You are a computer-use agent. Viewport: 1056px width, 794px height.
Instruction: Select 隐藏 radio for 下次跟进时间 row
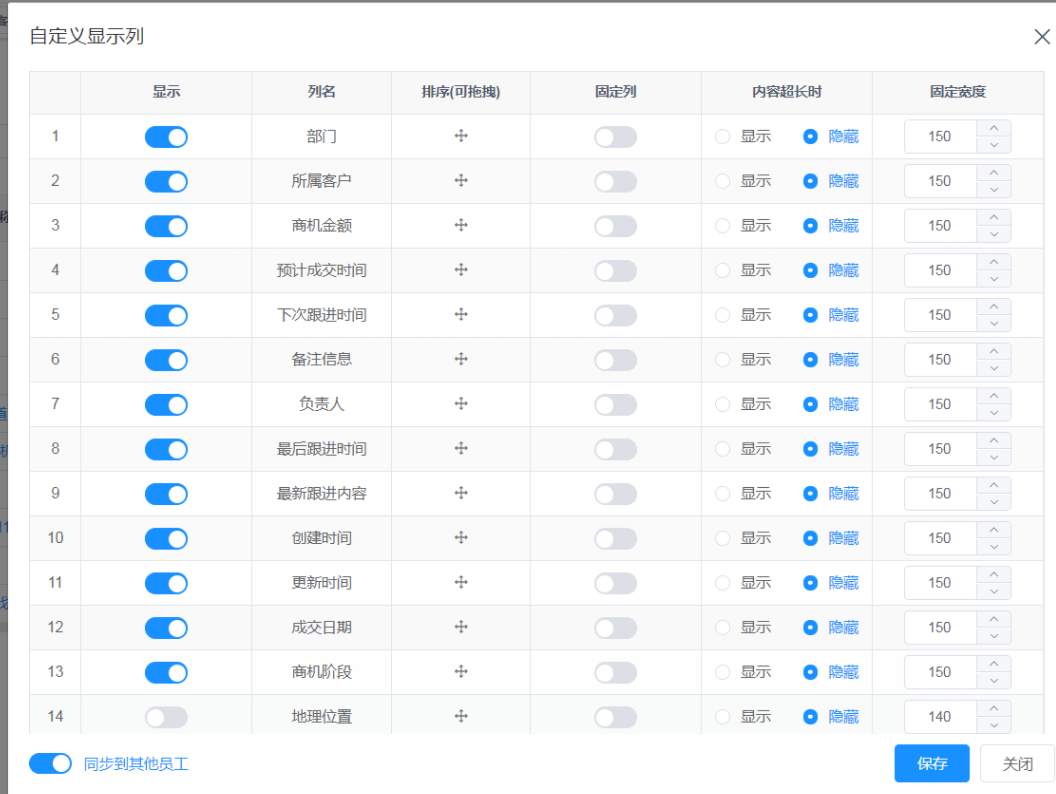pyautogui.click(x=810, y=315)
